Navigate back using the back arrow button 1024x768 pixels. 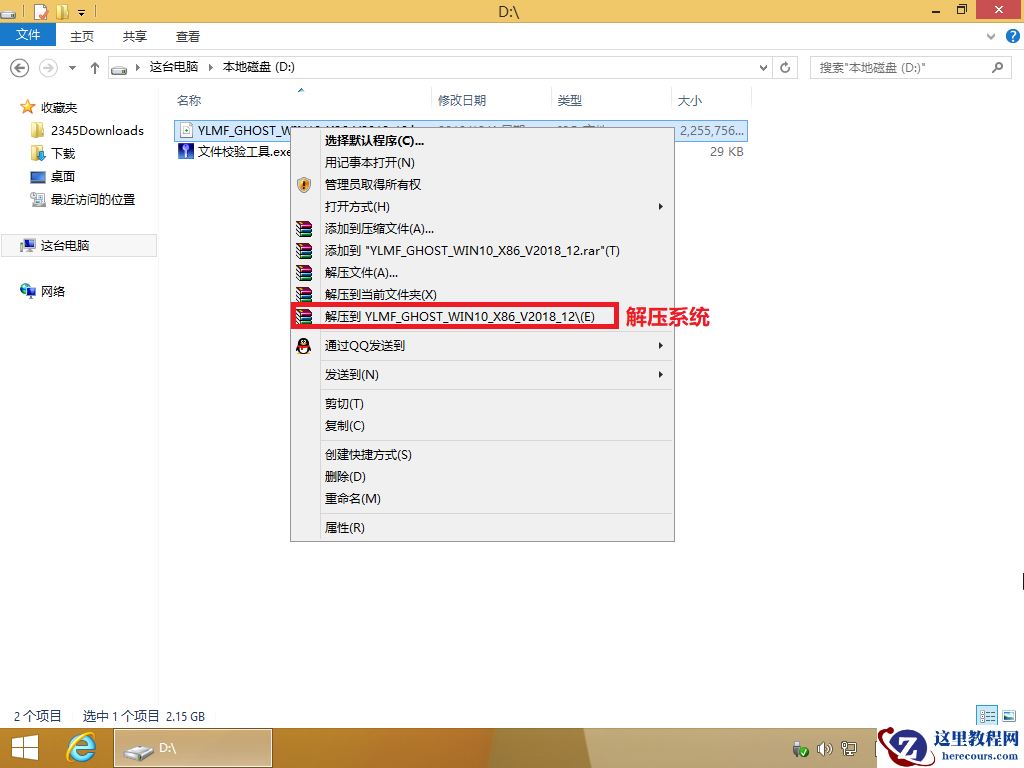tap(20, 67)
